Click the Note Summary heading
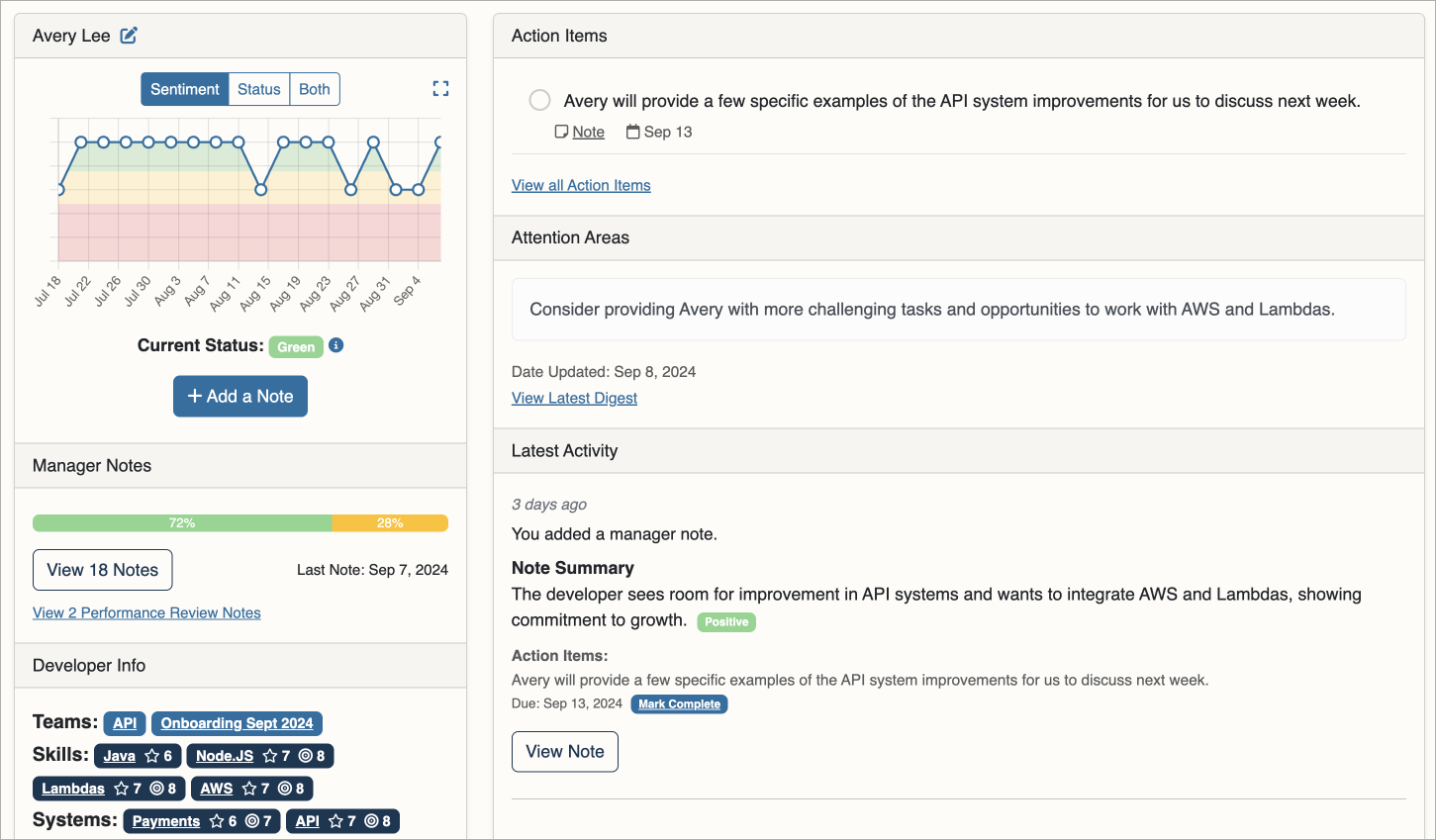 click(573, 568)
